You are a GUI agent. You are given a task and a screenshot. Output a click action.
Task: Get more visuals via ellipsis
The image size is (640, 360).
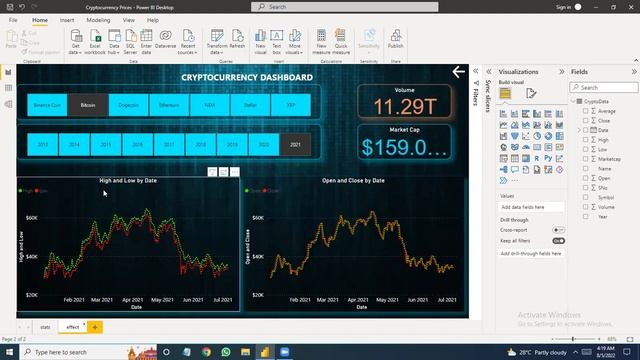point(515,180)
